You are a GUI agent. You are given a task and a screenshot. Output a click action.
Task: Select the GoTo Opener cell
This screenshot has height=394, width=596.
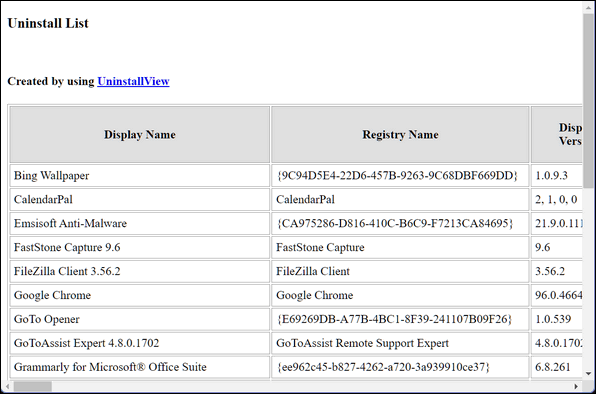pos(140,319)
